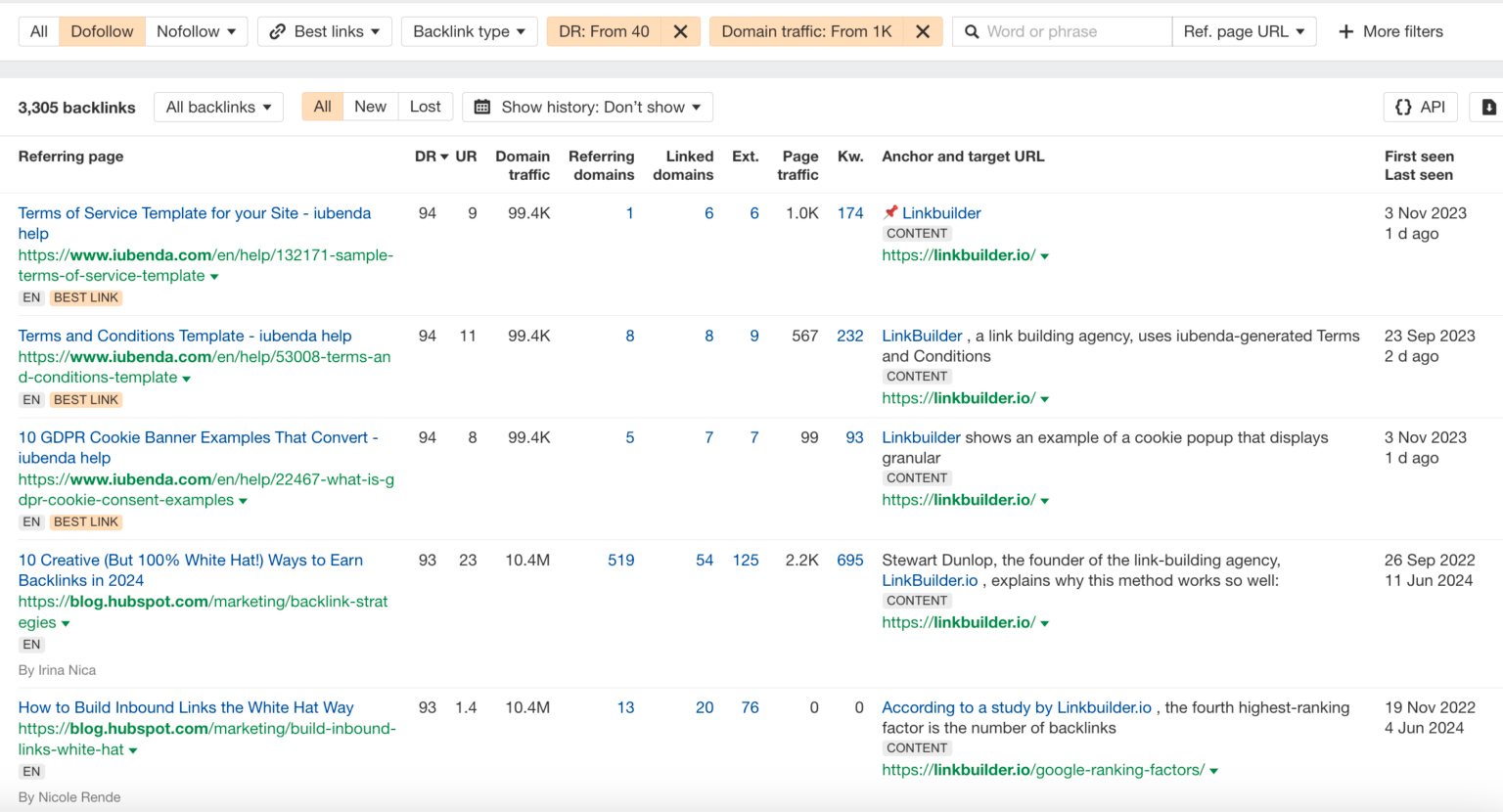1503x812 pixels.
Task: Open the Show history dropdown
Action: (x=587, y=107)
